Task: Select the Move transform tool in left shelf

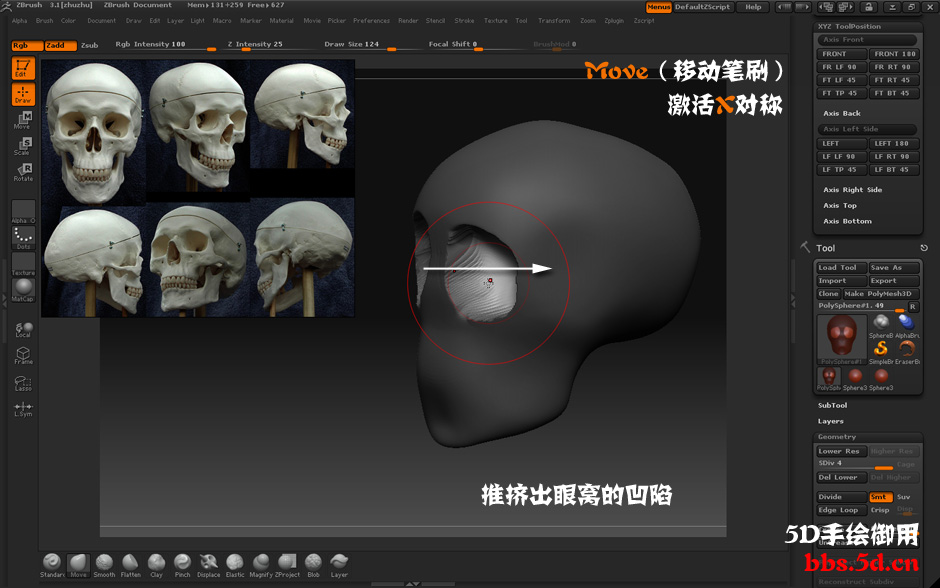Action: click(x=23, y=120)
